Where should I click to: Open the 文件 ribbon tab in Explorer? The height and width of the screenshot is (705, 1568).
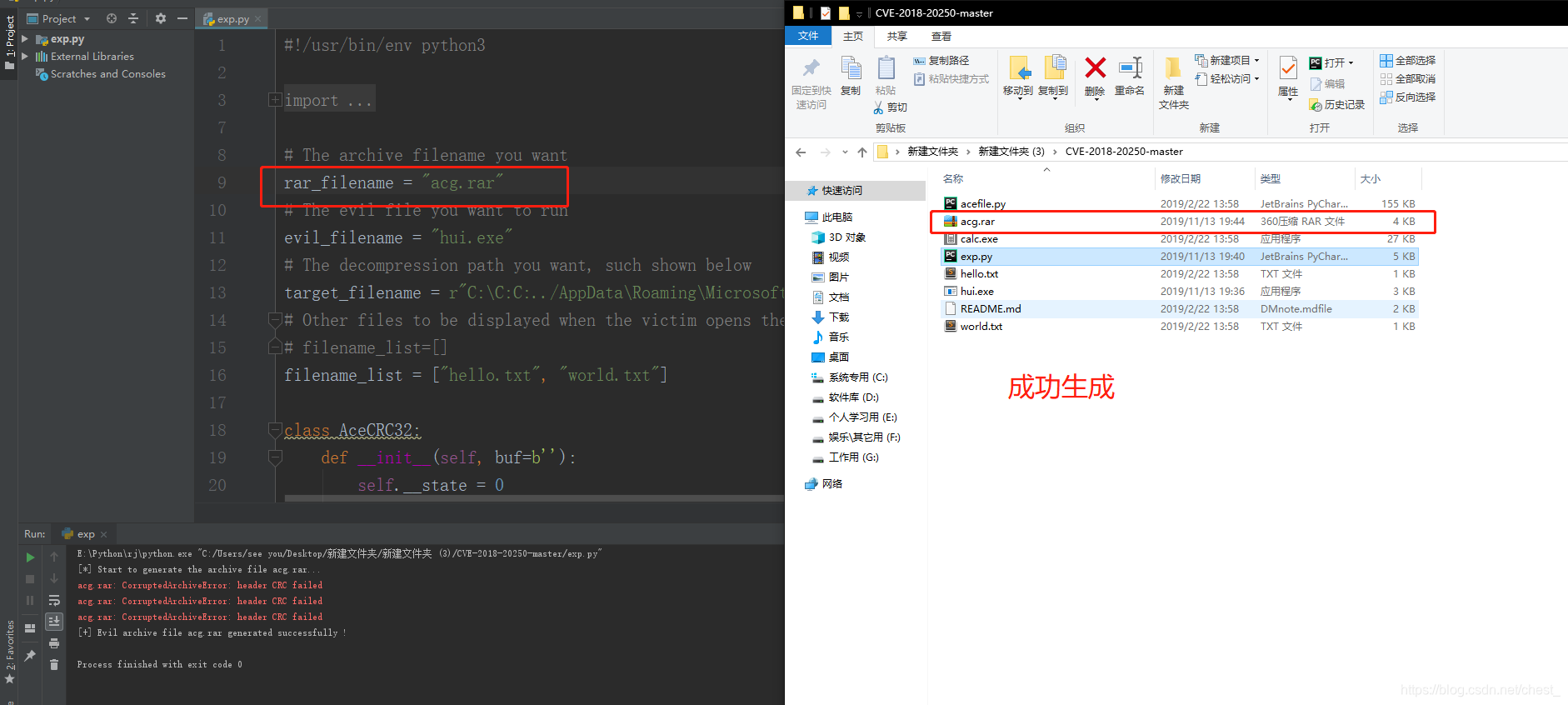(x=808, y=36)
